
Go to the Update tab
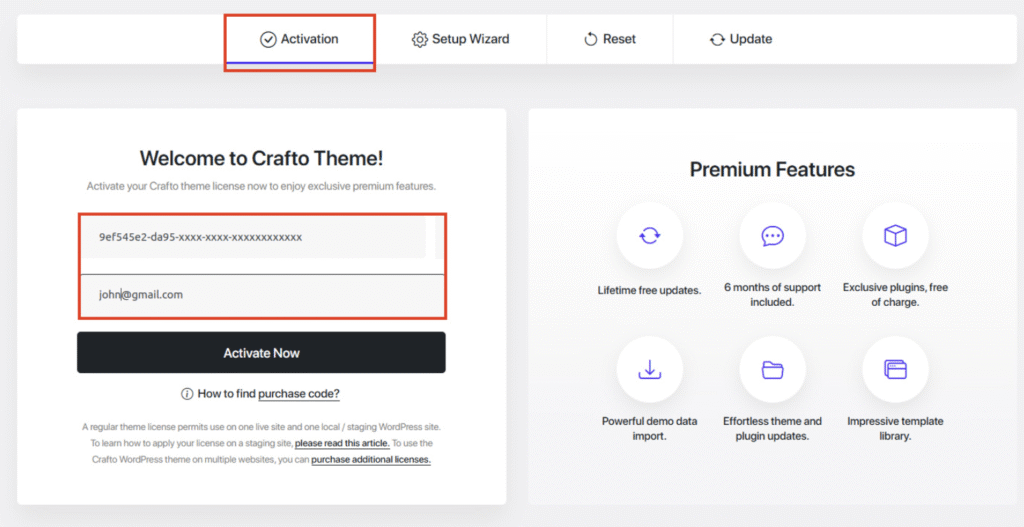point(741,40)
